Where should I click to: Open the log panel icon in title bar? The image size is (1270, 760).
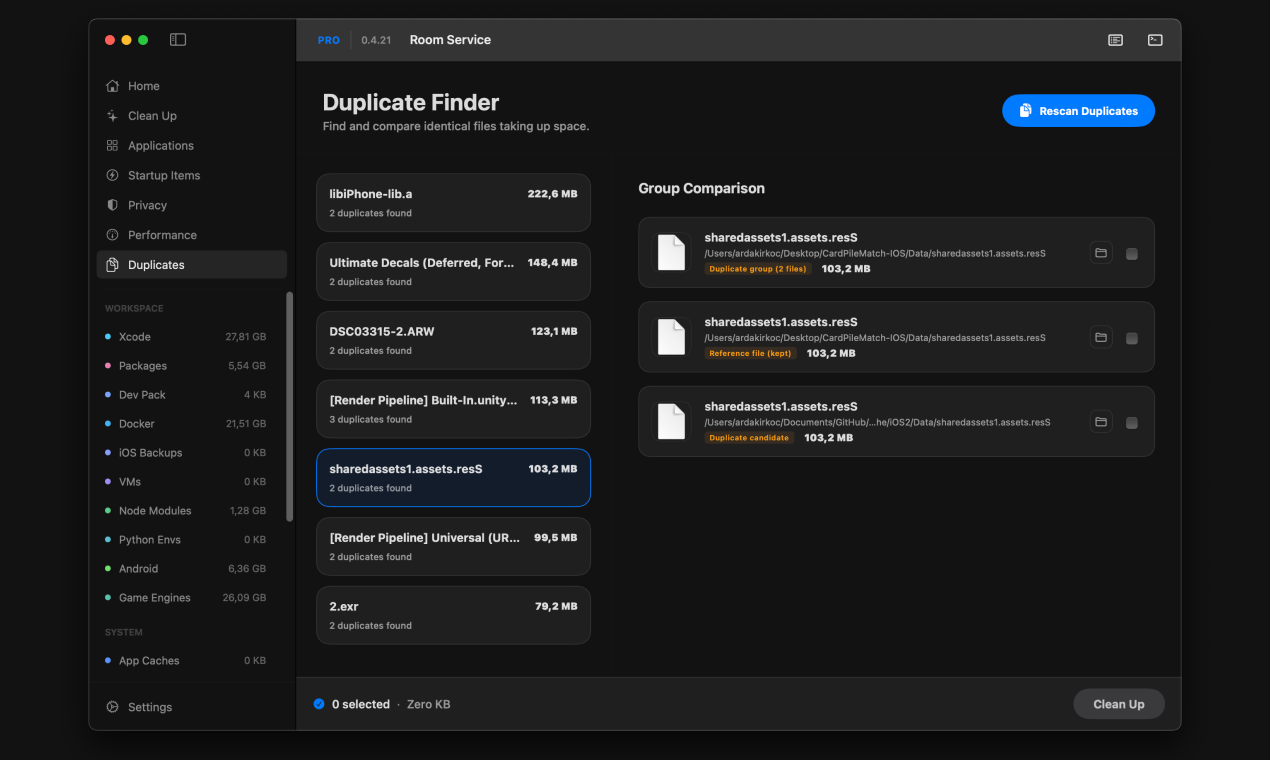[x=1115, y=40]
